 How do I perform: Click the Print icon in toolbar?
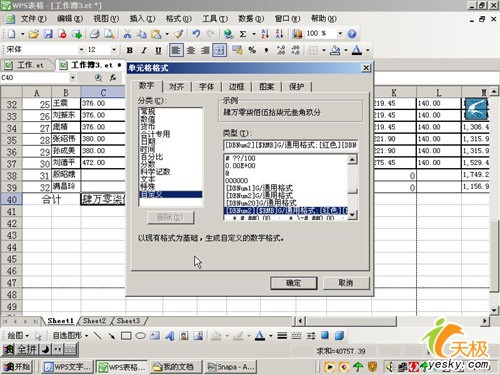(95, 34)
